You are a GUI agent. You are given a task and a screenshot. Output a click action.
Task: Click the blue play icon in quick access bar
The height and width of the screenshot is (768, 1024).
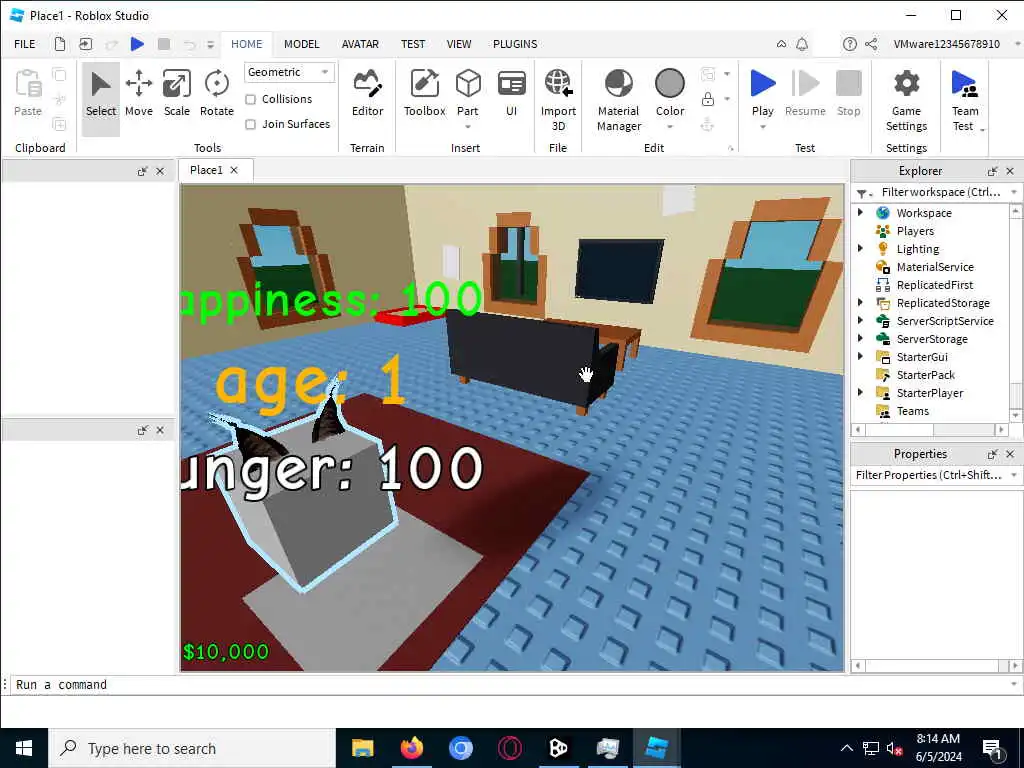point(137,44)
